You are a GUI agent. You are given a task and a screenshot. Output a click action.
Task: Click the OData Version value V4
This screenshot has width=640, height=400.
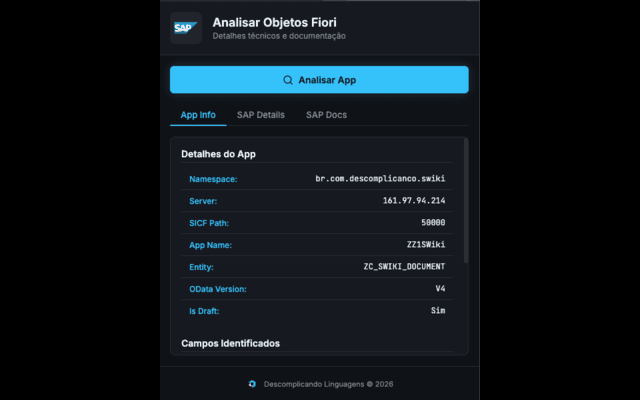pos(440,289)
